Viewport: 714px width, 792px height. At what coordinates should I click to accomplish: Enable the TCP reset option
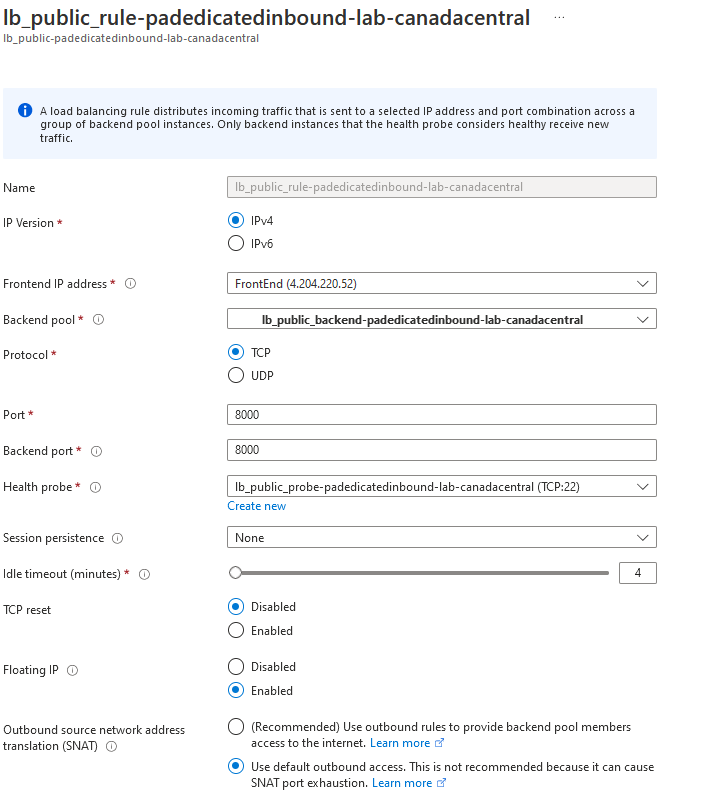coord(236,631)
